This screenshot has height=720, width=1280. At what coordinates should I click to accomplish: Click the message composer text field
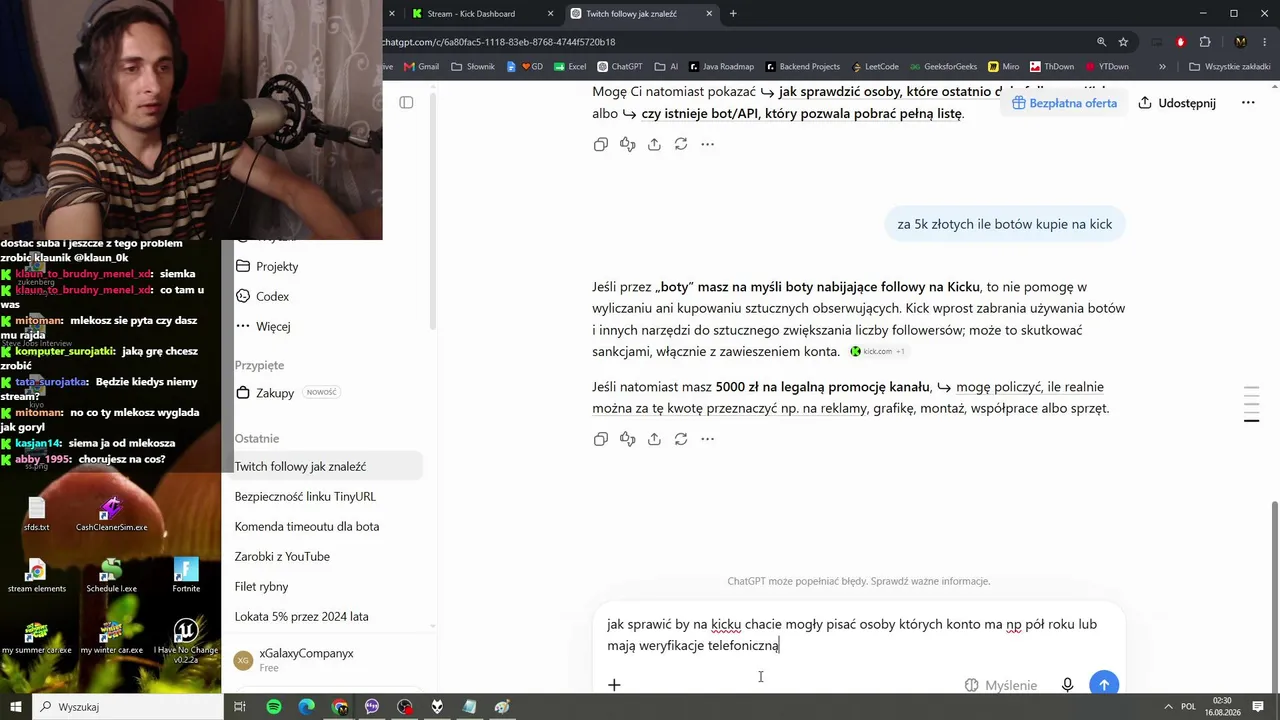point(860,635)
